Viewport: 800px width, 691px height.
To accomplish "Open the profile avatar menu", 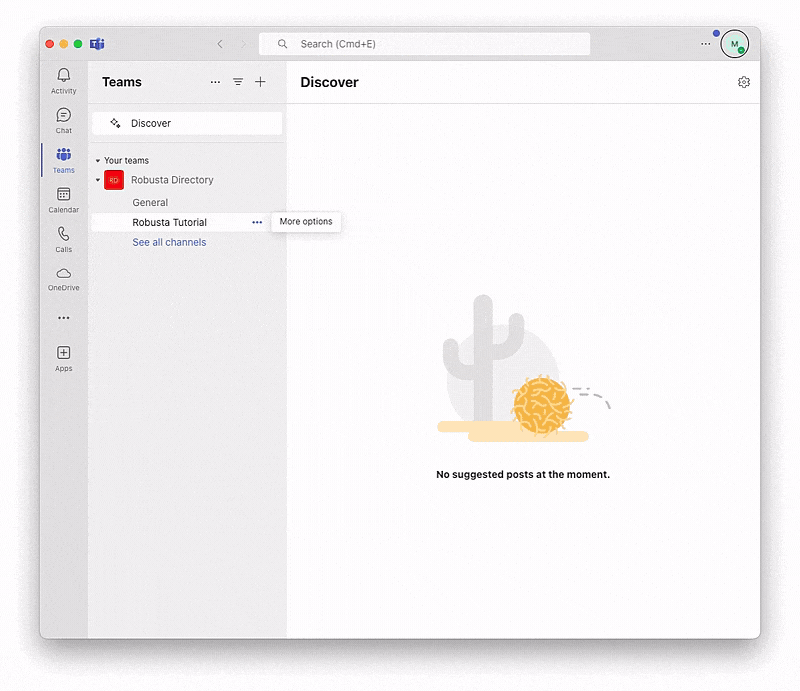I will point(735,44).
